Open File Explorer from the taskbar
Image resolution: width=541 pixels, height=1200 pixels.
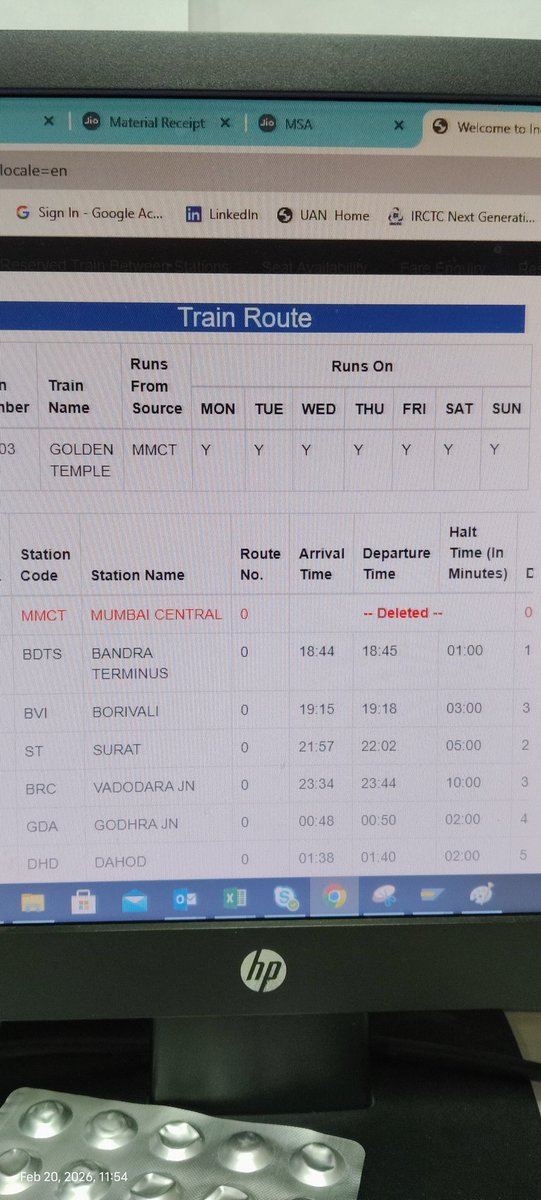tap(33, 903)
